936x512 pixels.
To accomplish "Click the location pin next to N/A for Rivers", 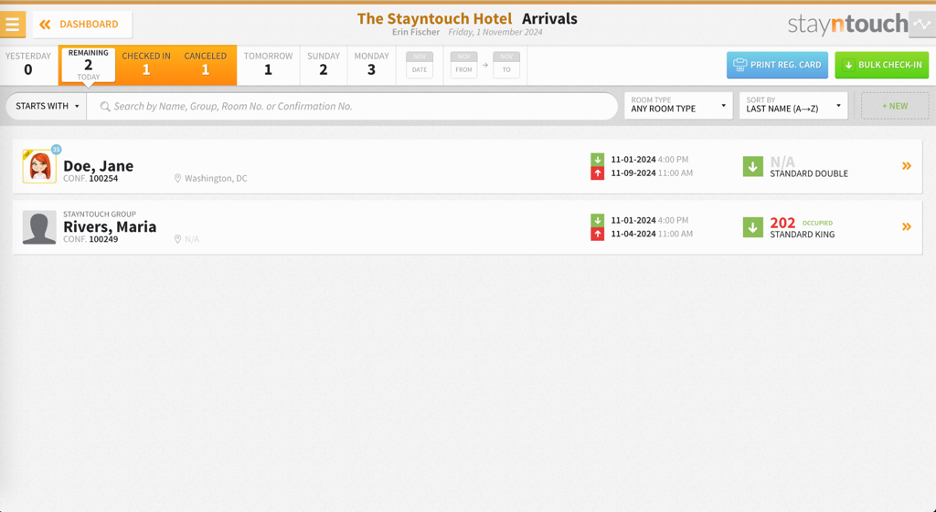I will (x=177, y=239).
